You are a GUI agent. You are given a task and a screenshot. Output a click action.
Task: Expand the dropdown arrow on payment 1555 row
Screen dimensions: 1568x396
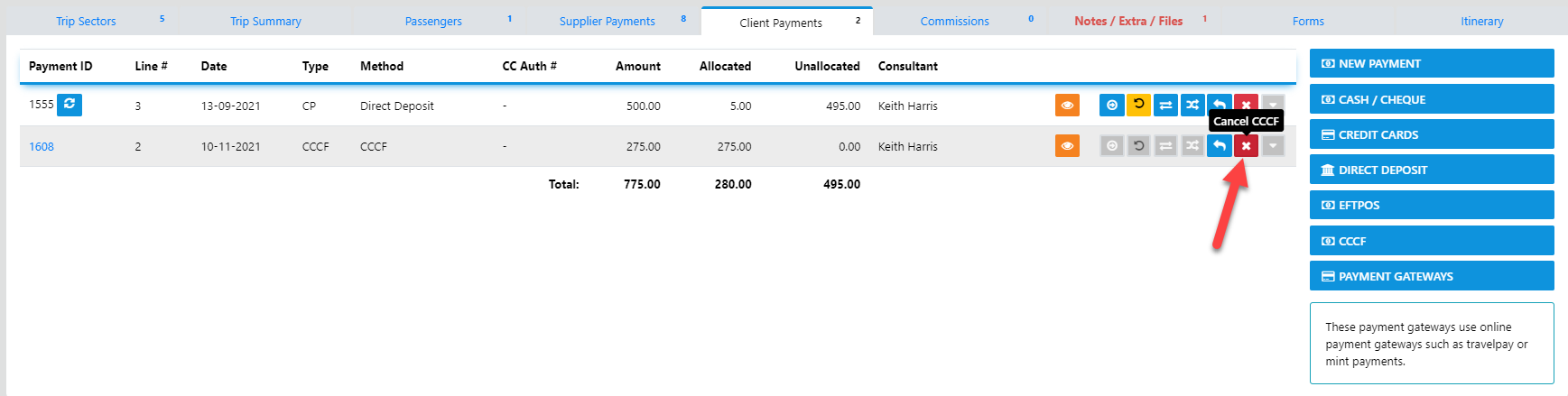click(1273, 103)
